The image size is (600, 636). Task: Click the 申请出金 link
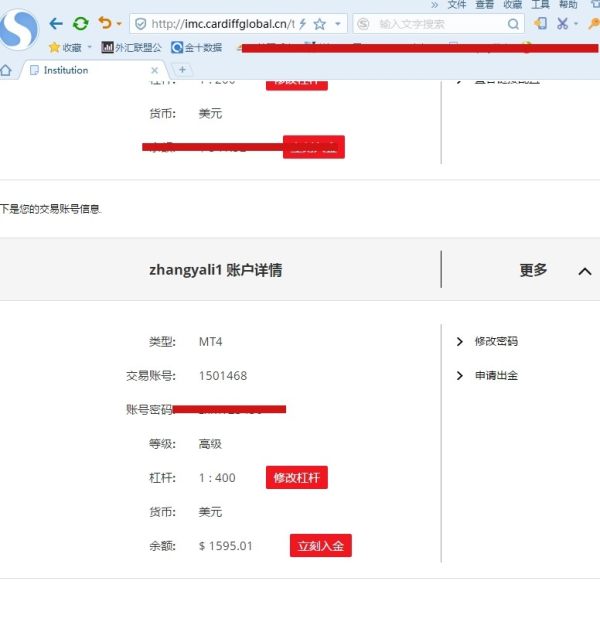click(x=496, y=376)
